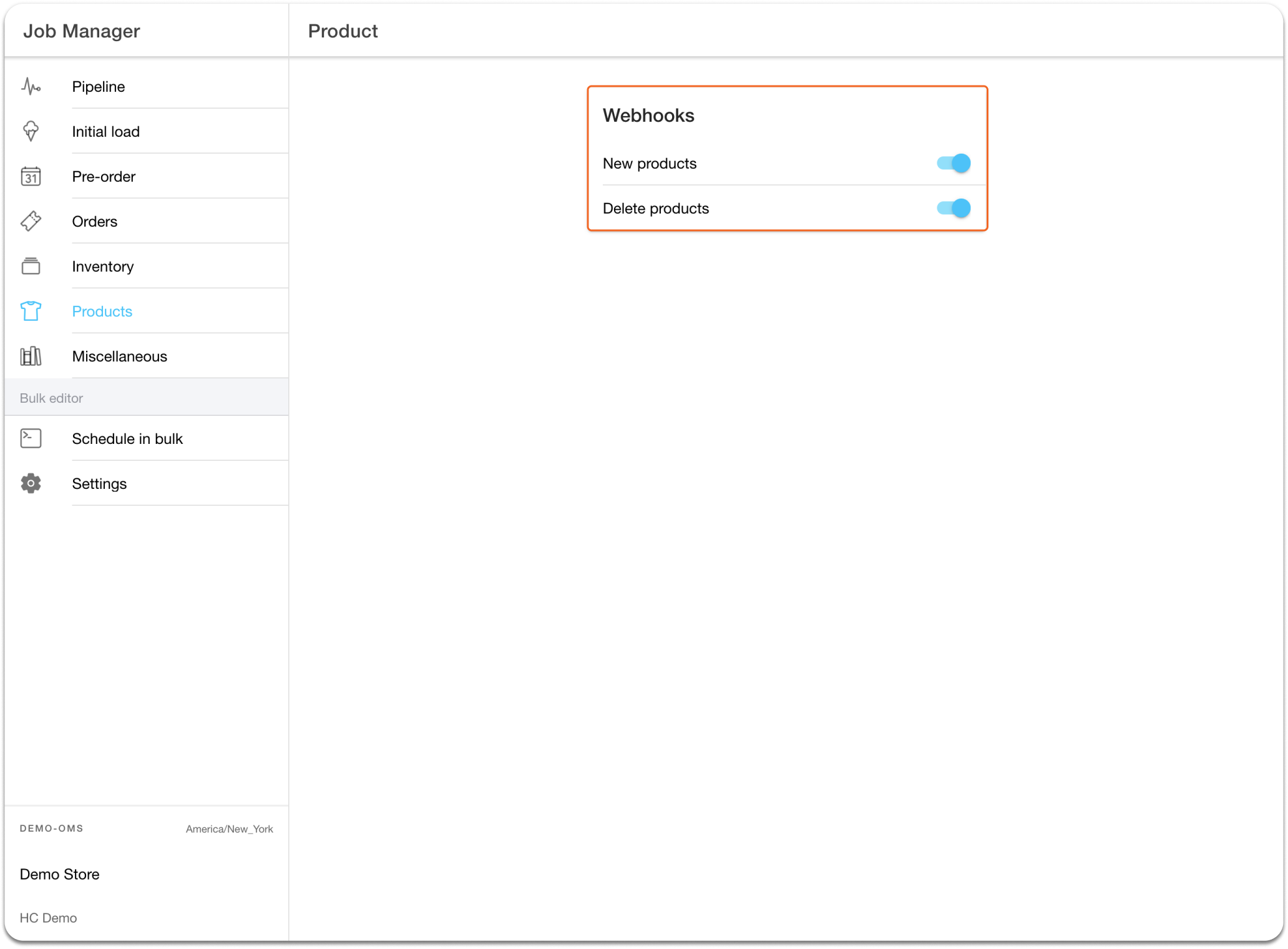Turn off the Delete products webhook toggle
This screenshot has height=949, width=1288.
coord(953,209)
